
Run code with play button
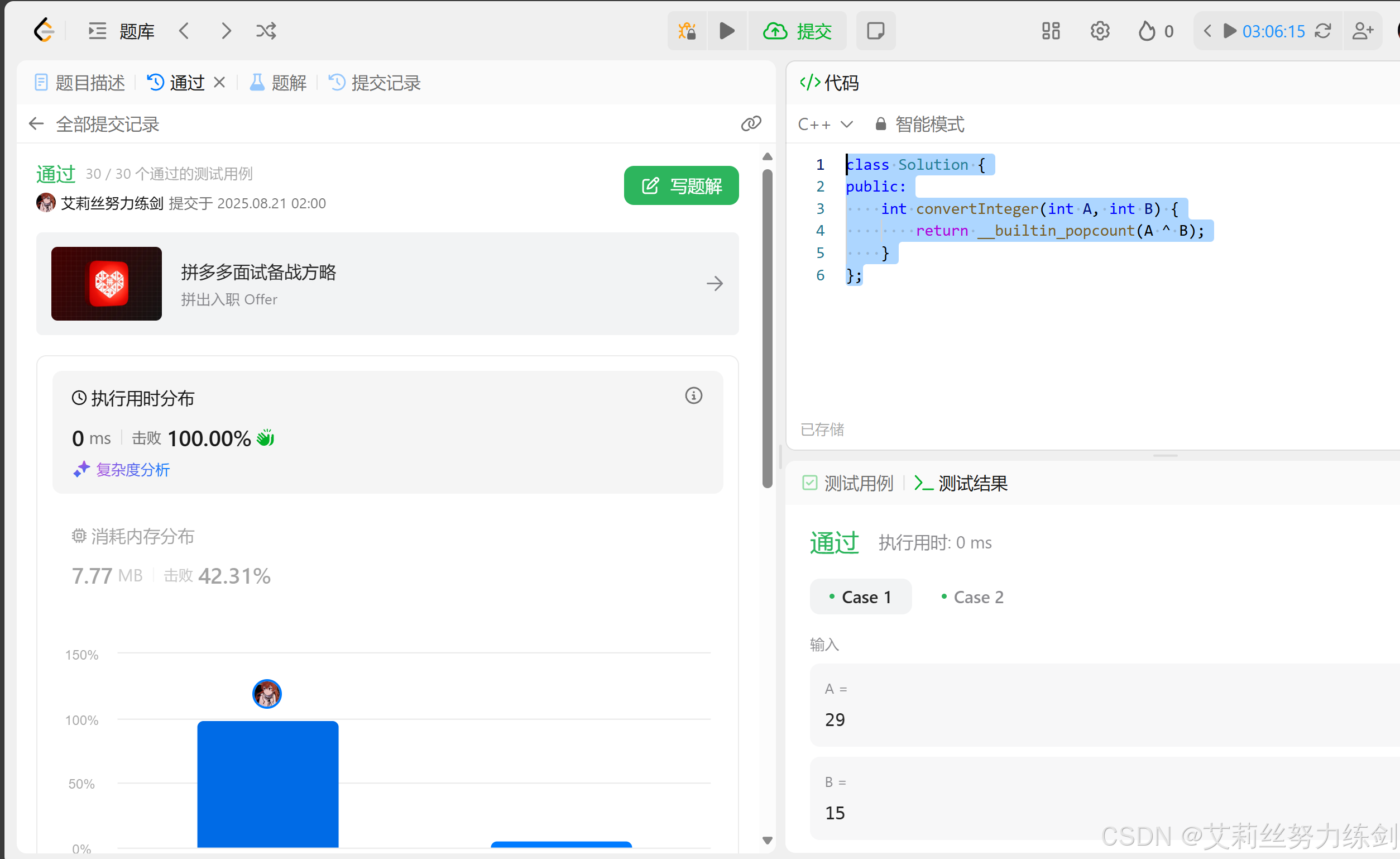pyautogui.click(x=727, y=31)
